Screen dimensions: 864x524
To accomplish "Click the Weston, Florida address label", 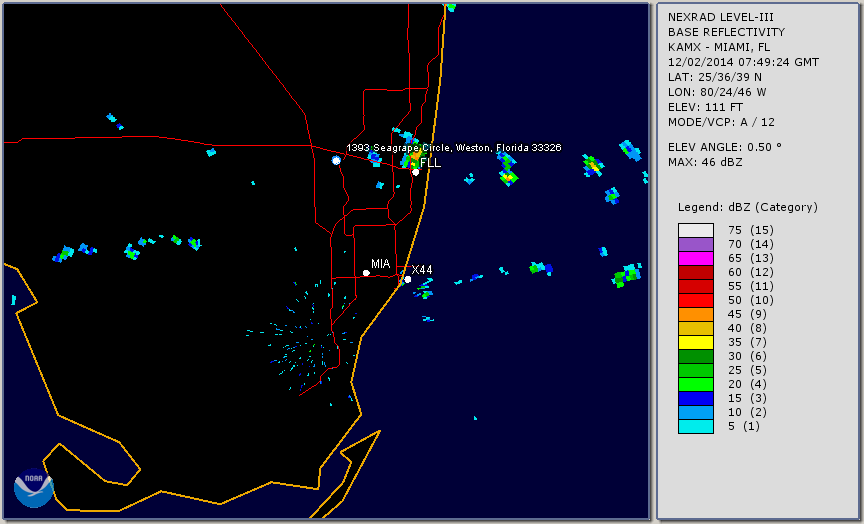I will 453,148.
